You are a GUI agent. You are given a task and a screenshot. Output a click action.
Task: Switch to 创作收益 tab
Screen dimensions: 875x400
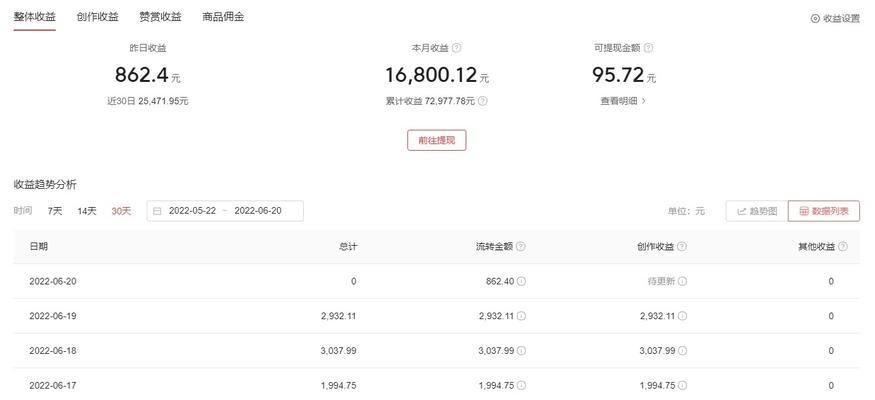tap(98, 17)
